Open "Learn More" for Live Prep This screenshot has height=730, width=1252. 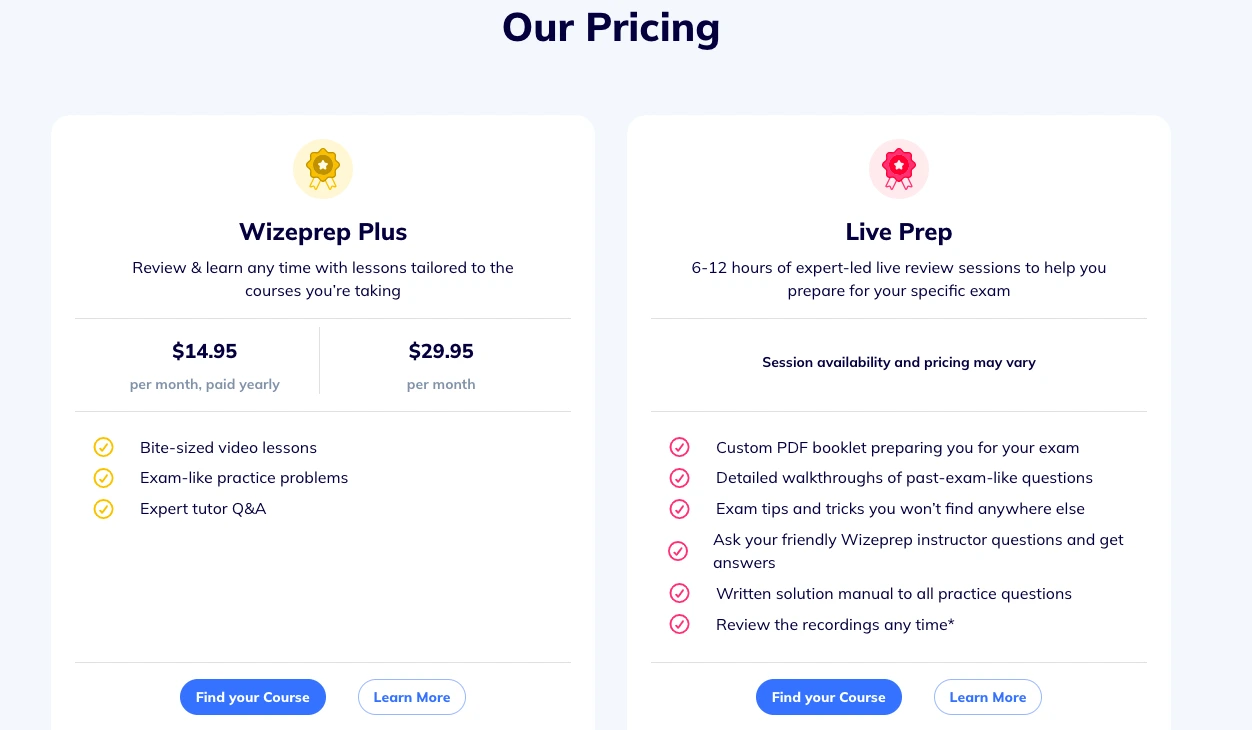[987, 697]
